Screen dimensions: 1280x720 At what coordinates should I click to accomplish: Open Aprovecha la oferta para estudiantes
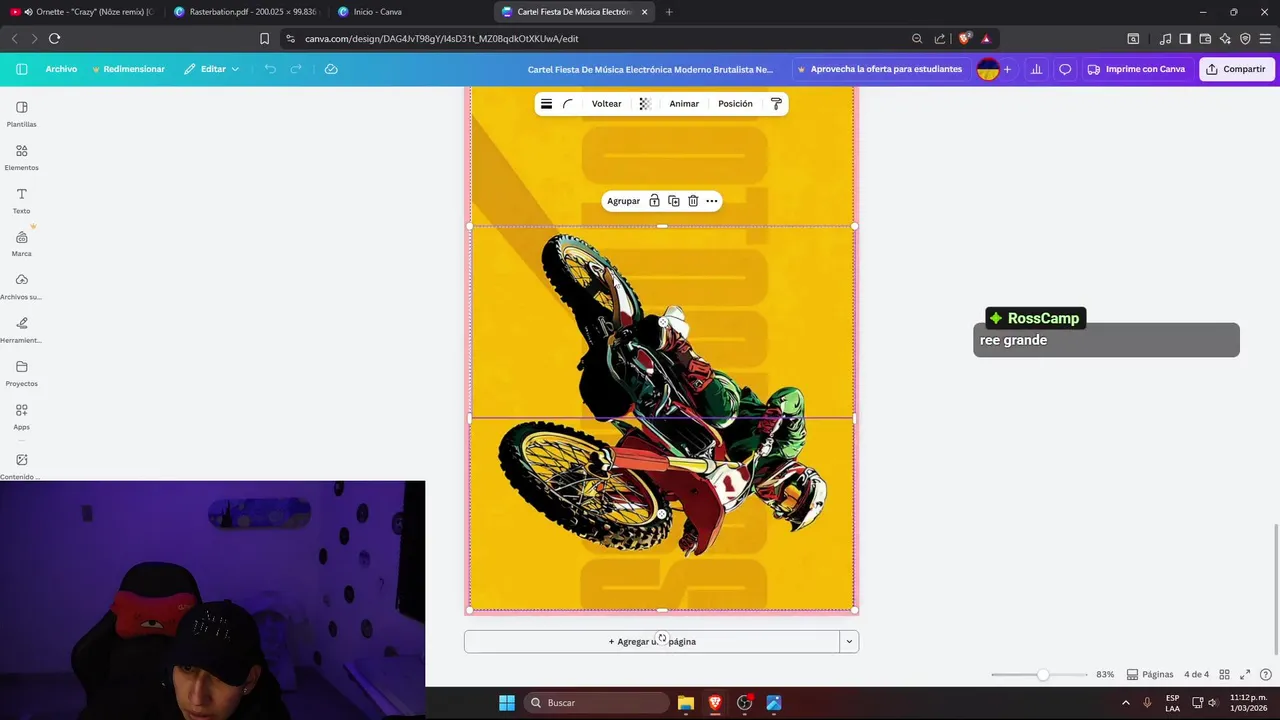(x=880, y=69)
